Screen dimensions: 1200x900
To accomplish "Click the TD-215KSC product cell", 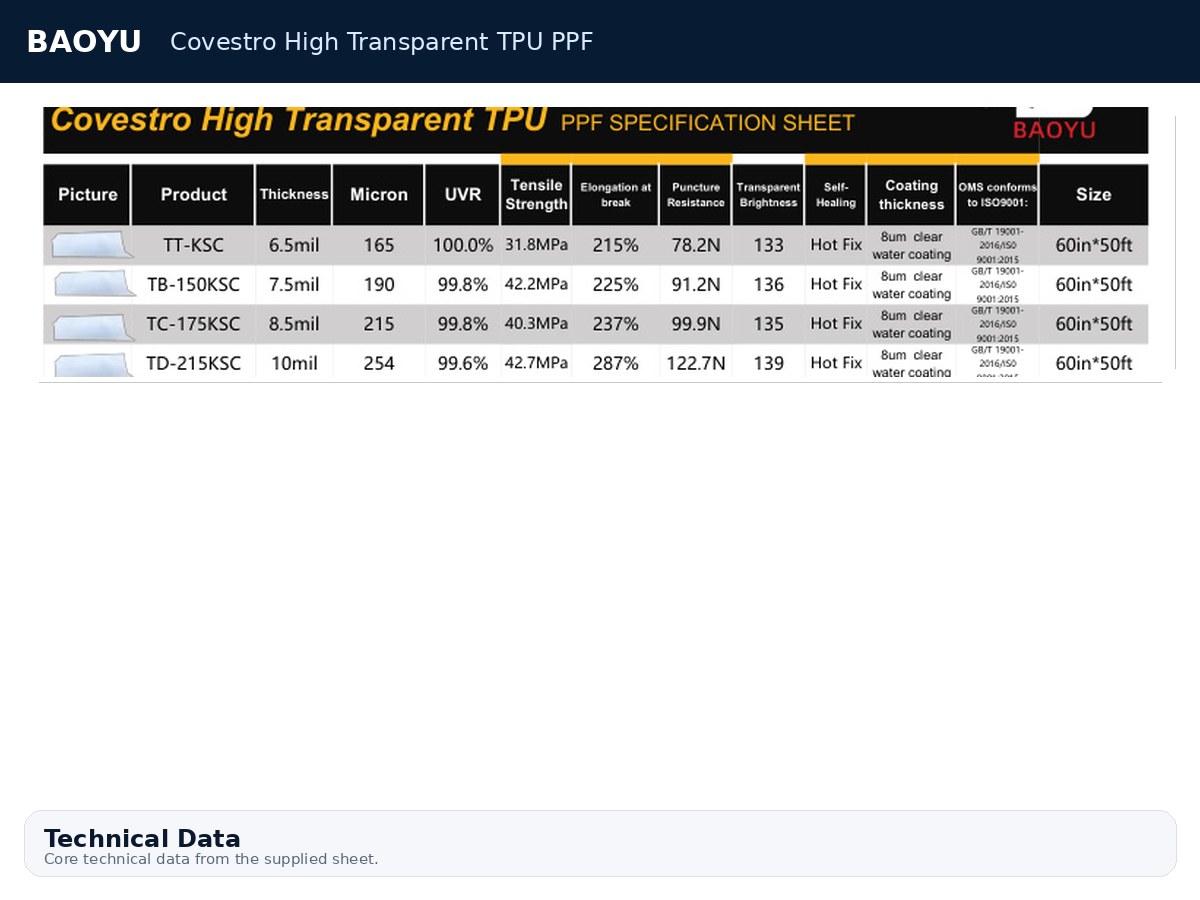I will [x=193, y=363].
